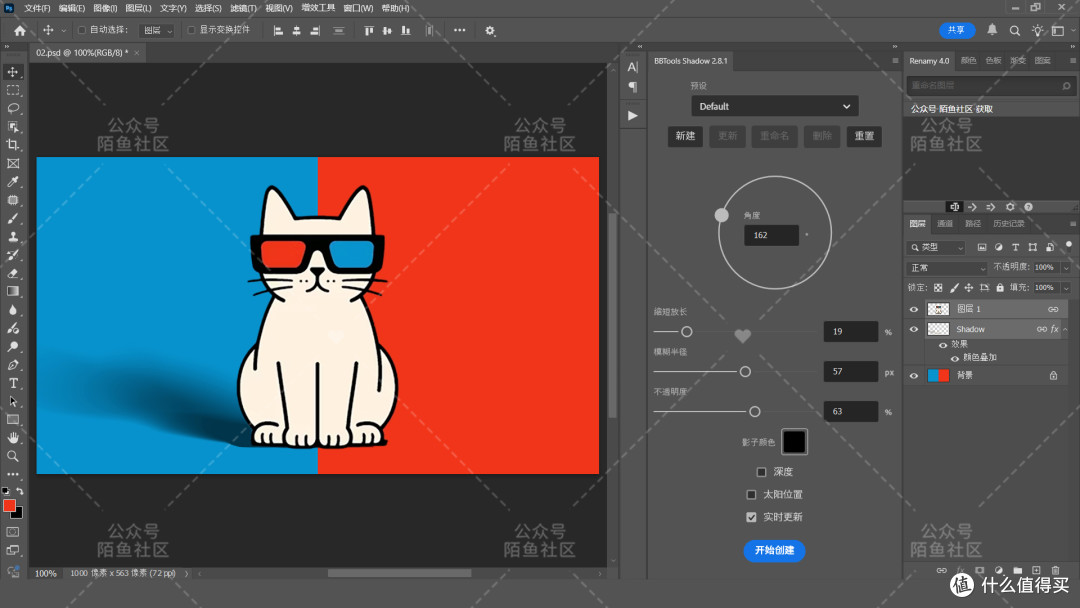Hide the Shadow layer
The height and width of the screenshot is (608, 1080).
point(914,329)
